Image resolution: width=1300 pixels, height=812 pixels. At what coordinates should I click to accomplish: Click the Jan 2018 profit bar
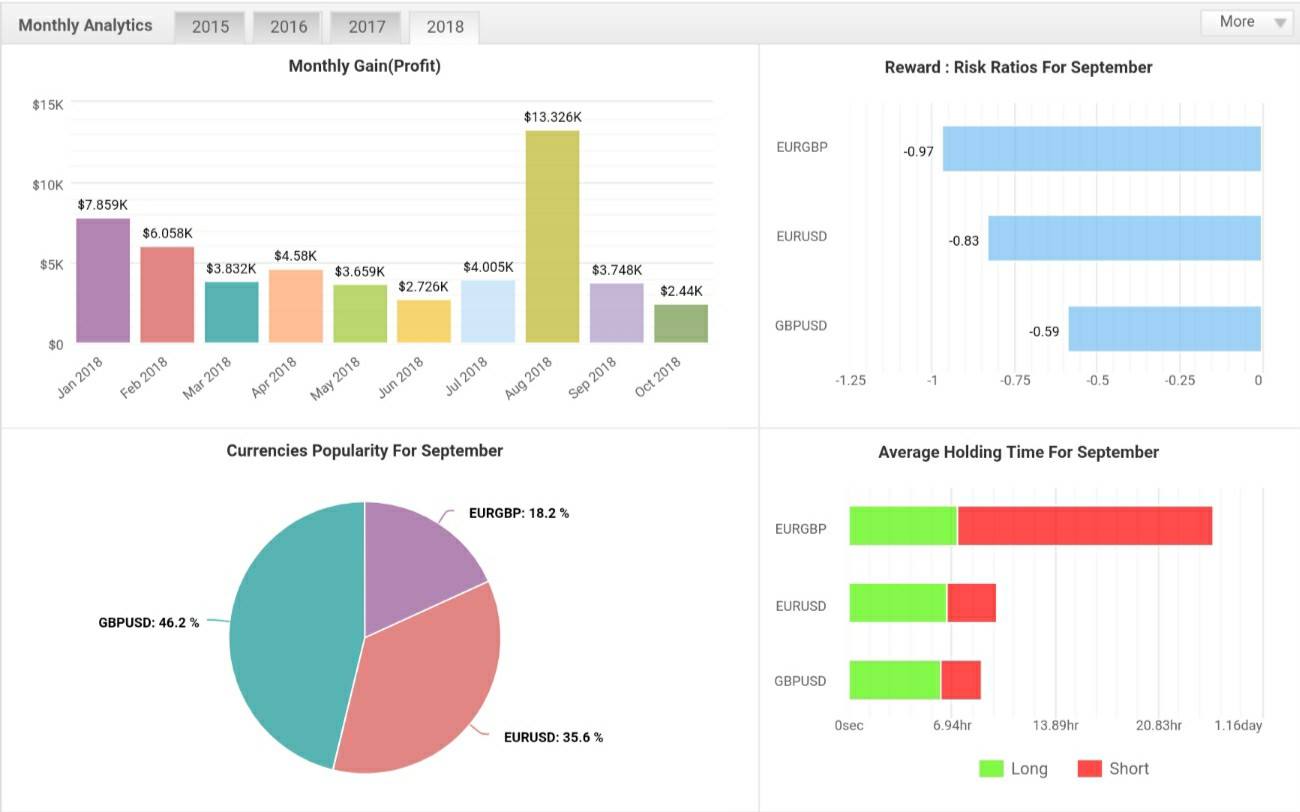pyautogui.click(x=103, y=281)
